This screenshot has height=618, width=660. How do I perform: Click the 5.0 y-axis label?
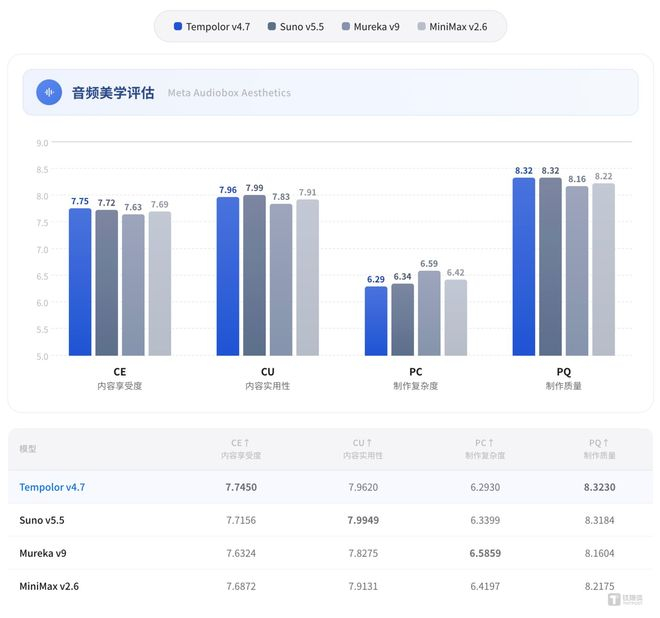coord(42,357)
